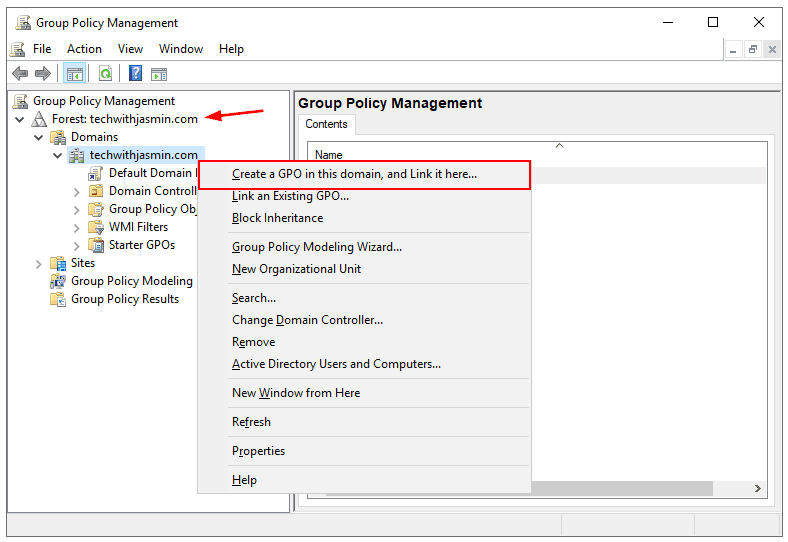Click the Default Domain policy link icon
This screenshot has height=542, width=788.
point(95,173)
